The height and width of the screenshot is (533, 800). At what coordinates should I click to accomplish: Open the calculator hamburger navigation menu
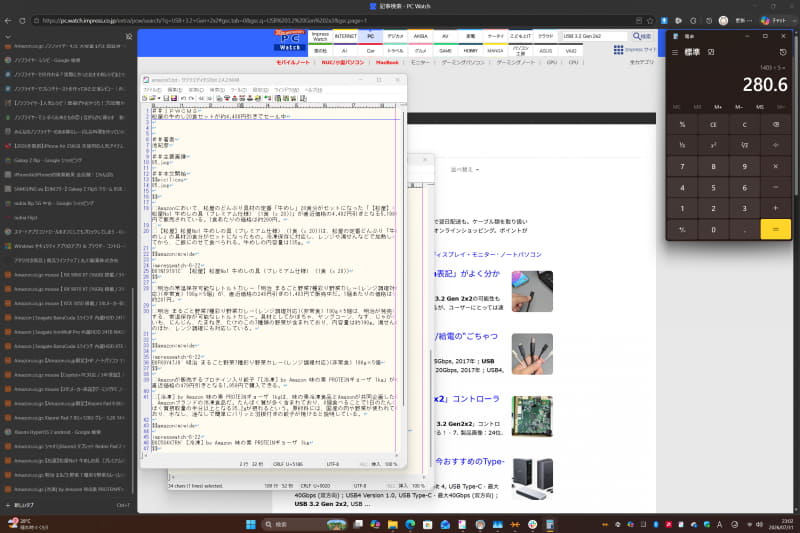click(x=674, y=53)
